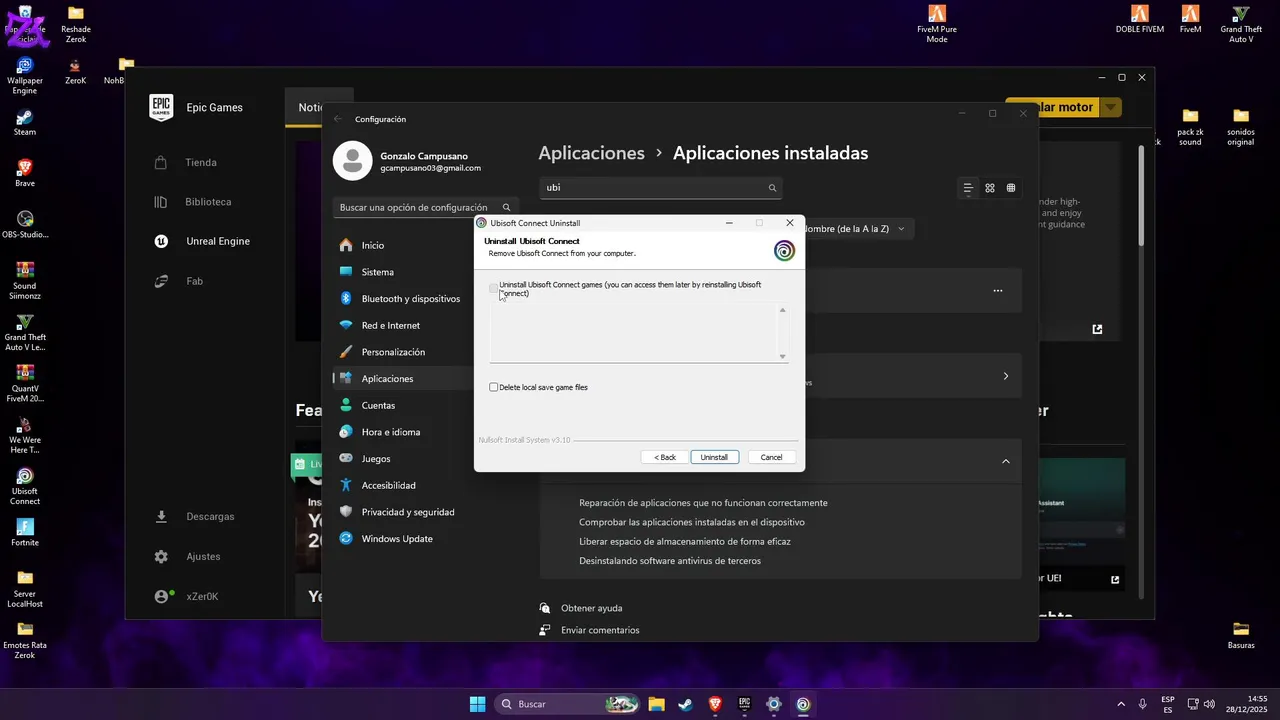Open Ajustes in Epic Games launcher
The height and width of the screenshot is (720, 1280).
pos(203,556)
